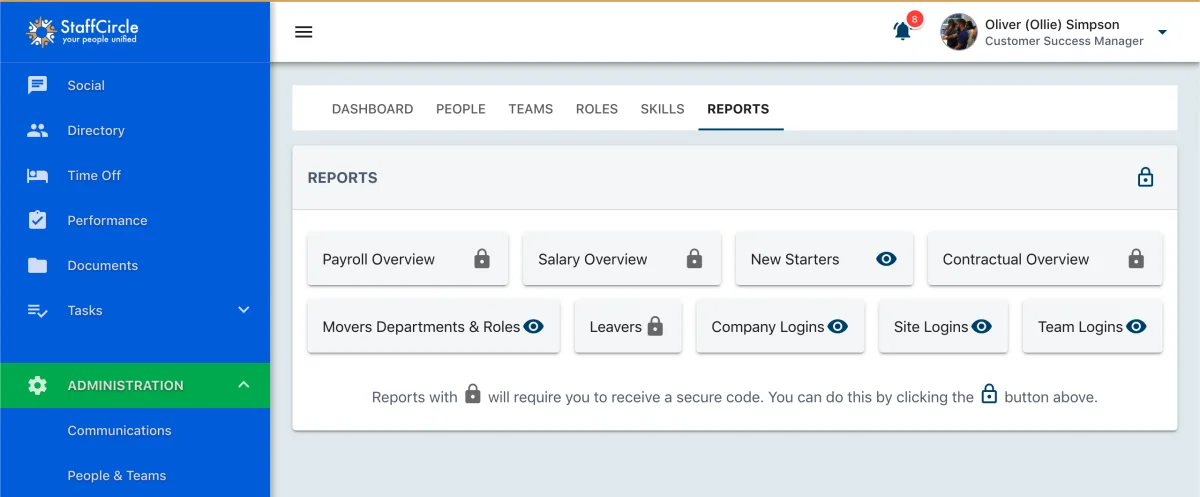Image resolution: width=1200 pixels, height=497 pixels.
Task: Open Social via its chat icon
Action: [x=38, y=85]
